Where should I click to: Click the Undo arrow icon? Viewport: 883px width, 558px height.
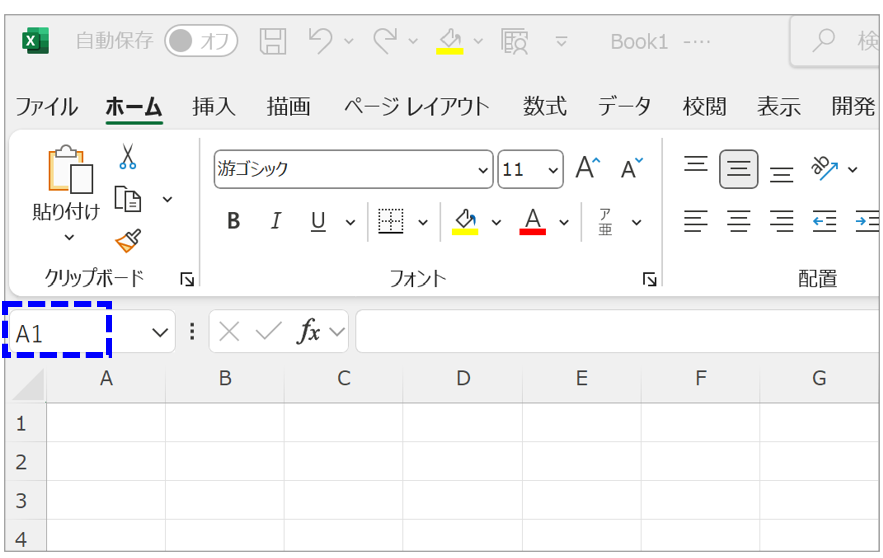(x=320, y=41)
